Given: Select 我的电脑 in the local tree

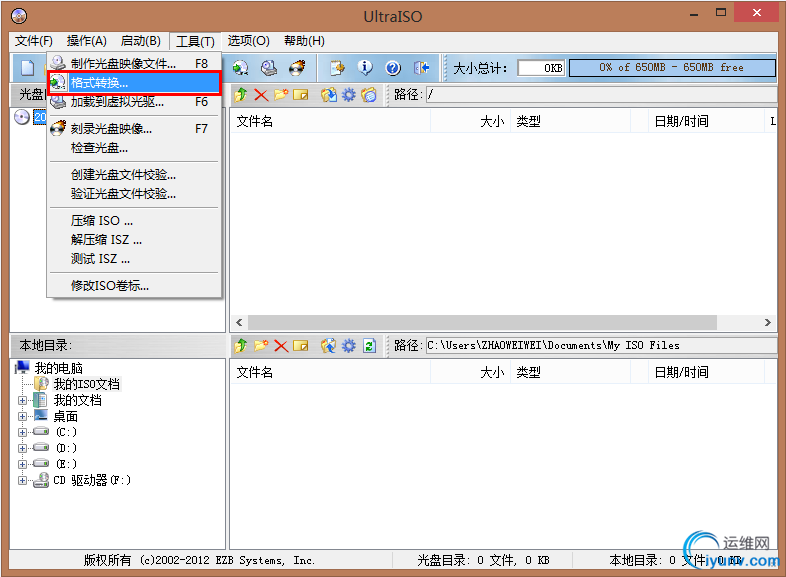Looking at the screenshot, I should [58, 368].
